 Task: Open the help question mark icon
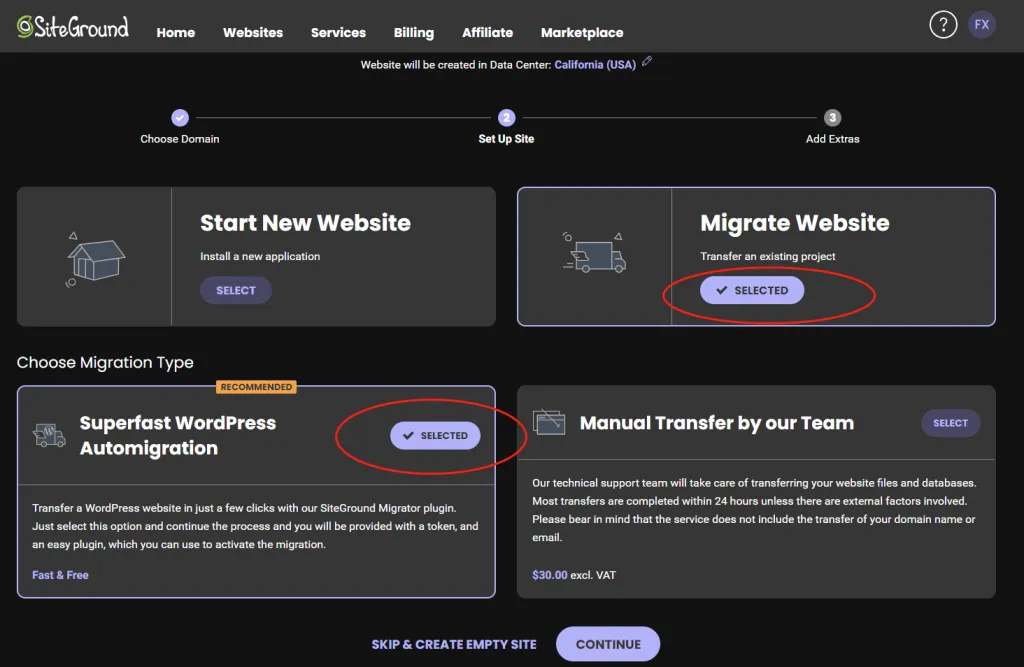click(x=943, y=25)
